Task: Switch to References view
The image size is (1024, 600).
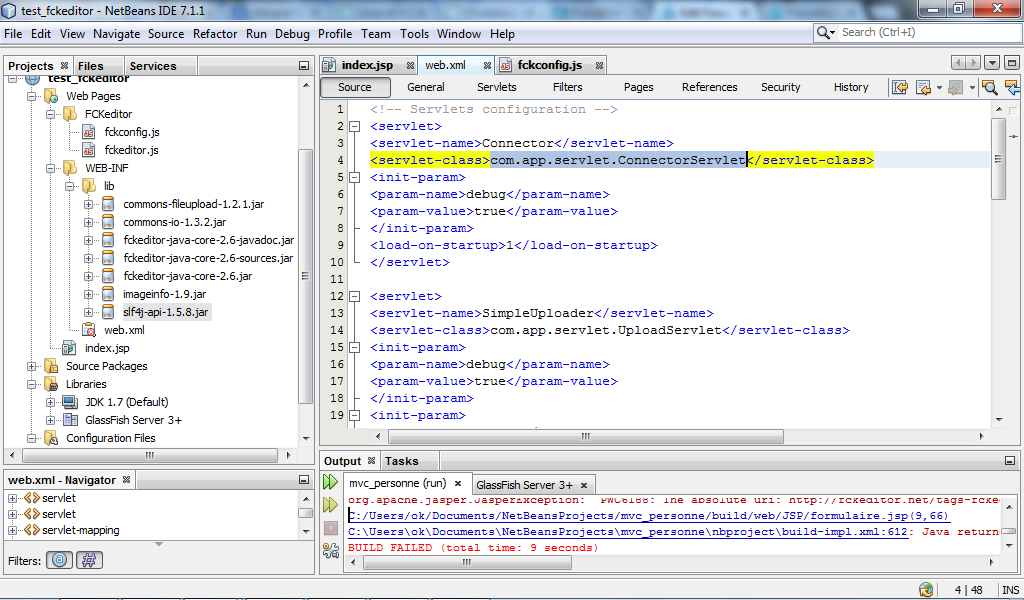Action: tap(709, 87)
